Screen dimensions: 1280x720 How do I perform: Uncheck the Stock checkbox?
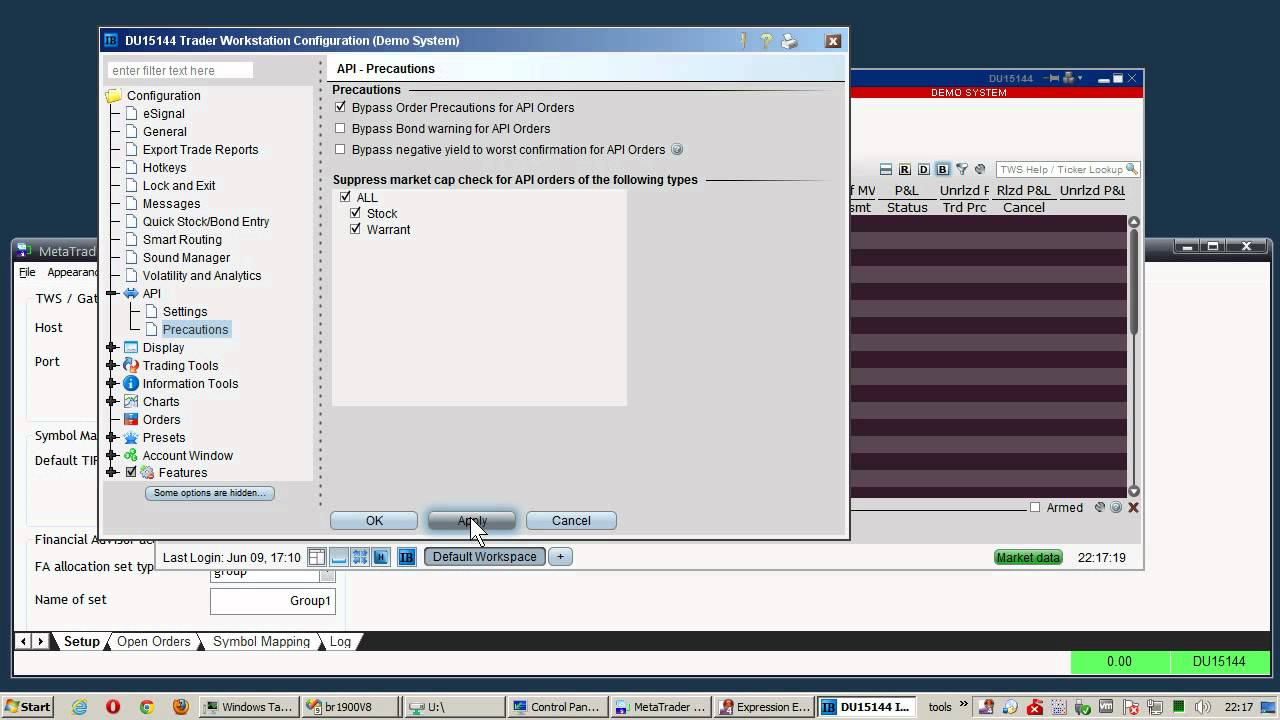point(355,213)
